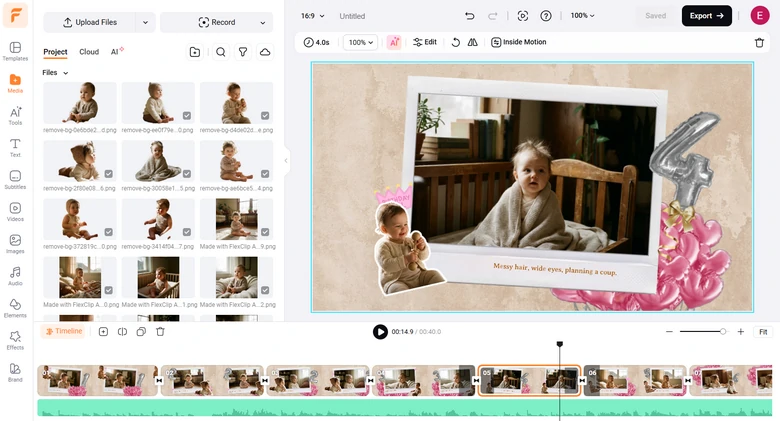Toggle checkbox on remove-bg-372819c thumbnail

[x=108, y=232]
